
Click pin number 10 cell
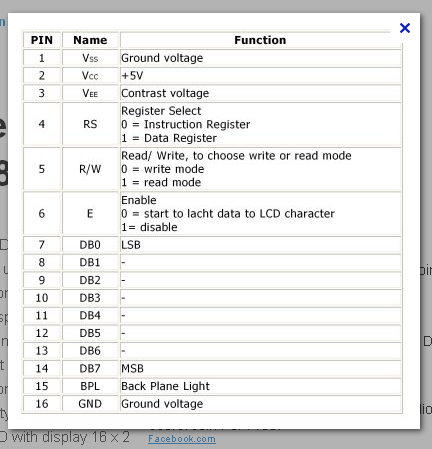click(42, 298)
